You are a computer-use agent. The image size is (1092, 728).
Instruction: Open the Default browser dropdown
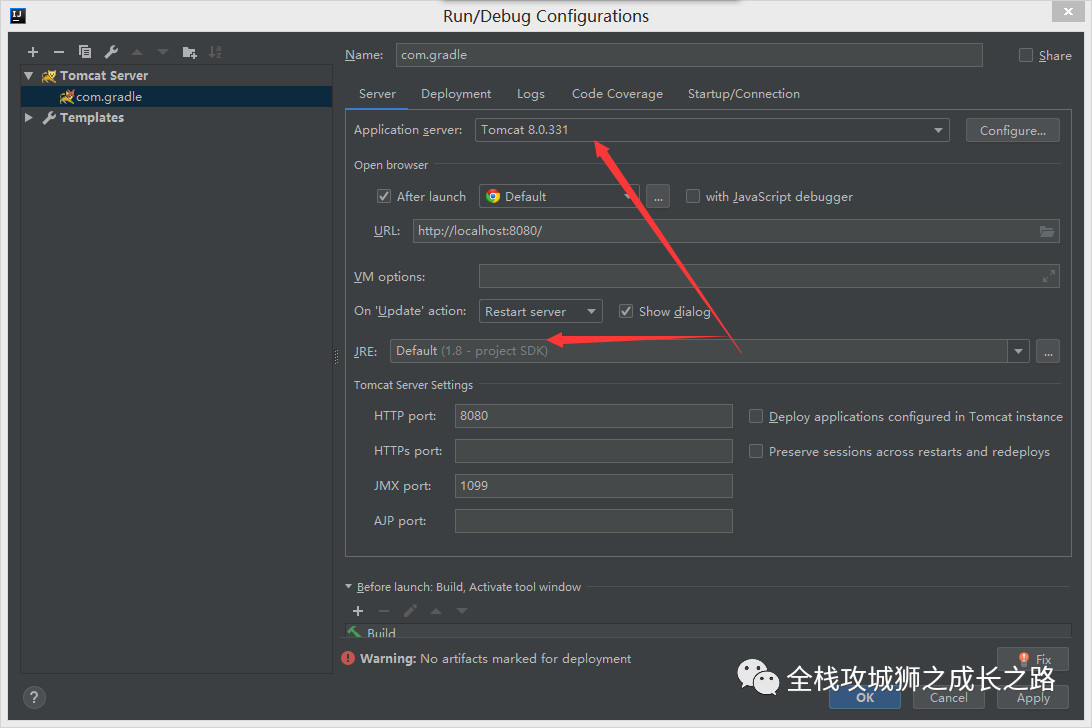[x=559, y=196]
